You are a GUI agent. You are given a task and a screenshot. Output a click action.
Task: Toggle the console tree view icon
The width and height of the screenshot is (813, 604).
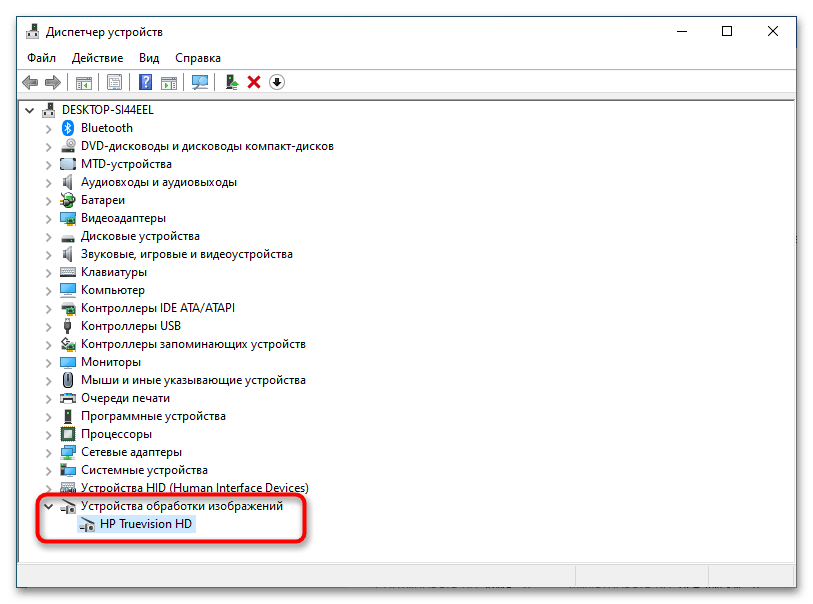83,82
